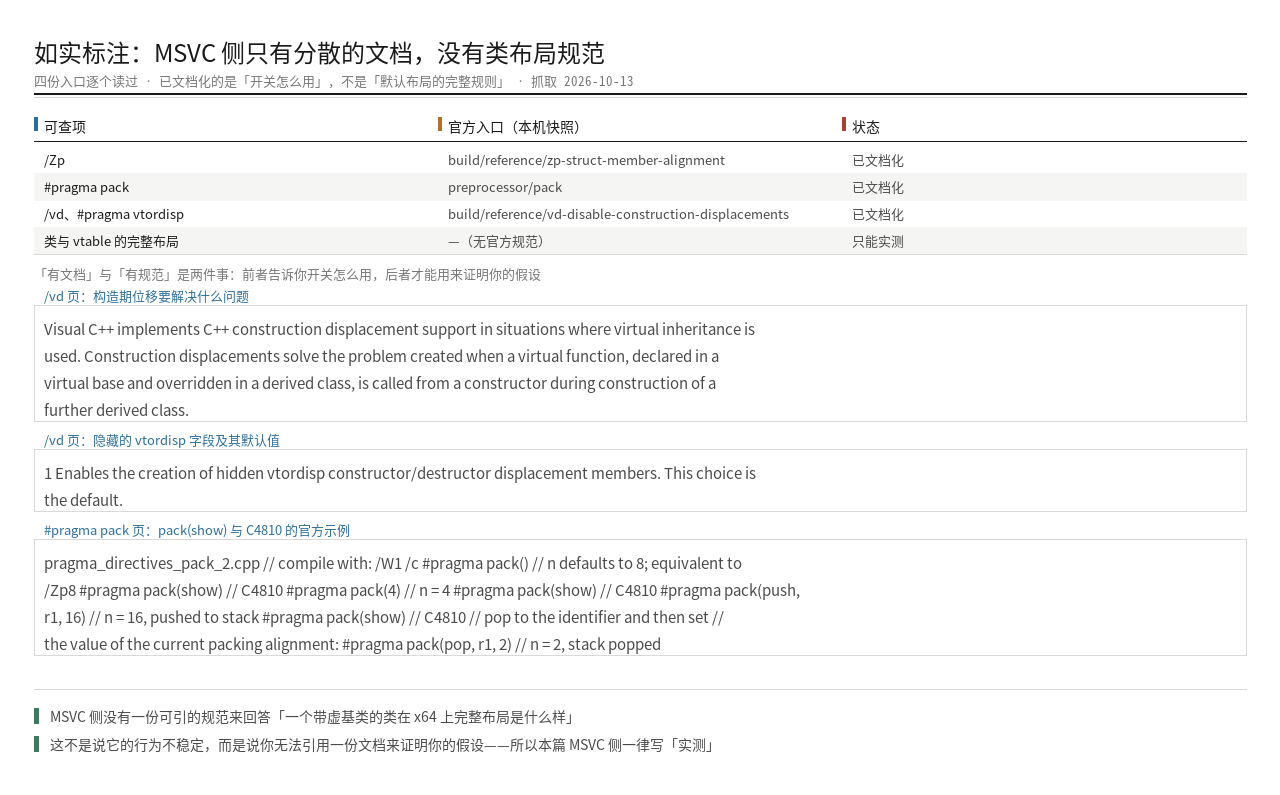Click the preprocessor/pack path
Screen dimensions: 1280x795
coord(505,187)
